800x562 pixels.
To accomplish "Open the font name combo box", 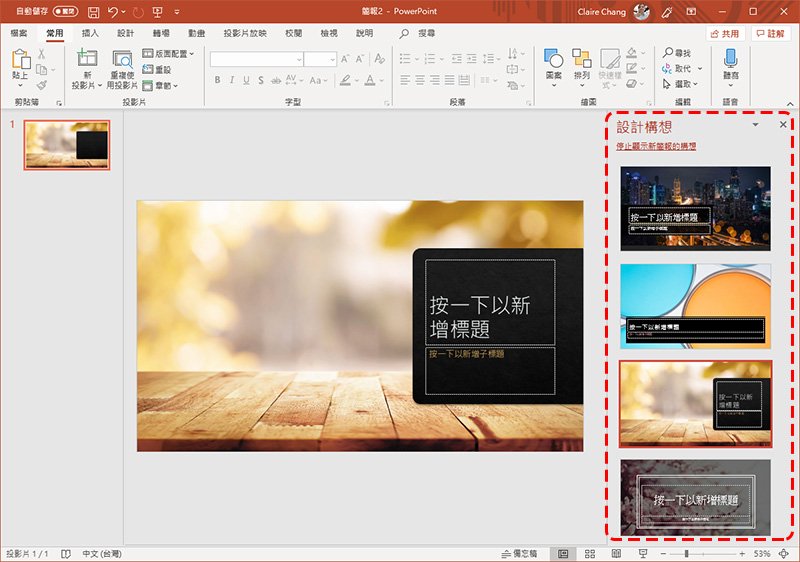I will tap(256, 59).
